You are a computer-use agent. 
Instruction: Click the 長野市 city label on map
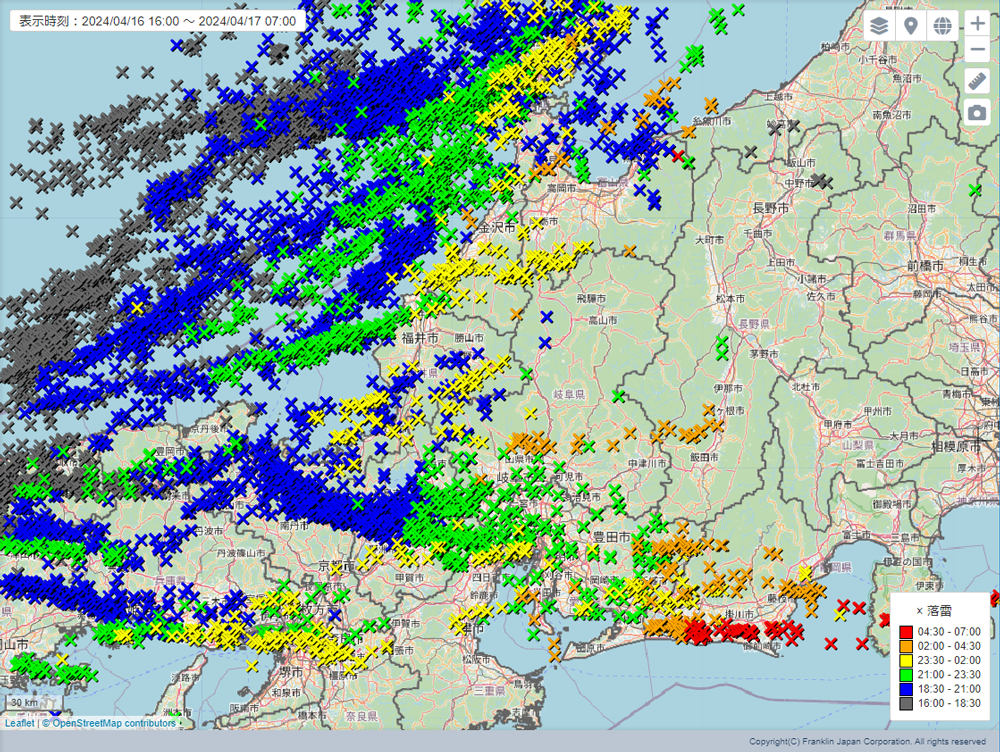click(770, 207)
